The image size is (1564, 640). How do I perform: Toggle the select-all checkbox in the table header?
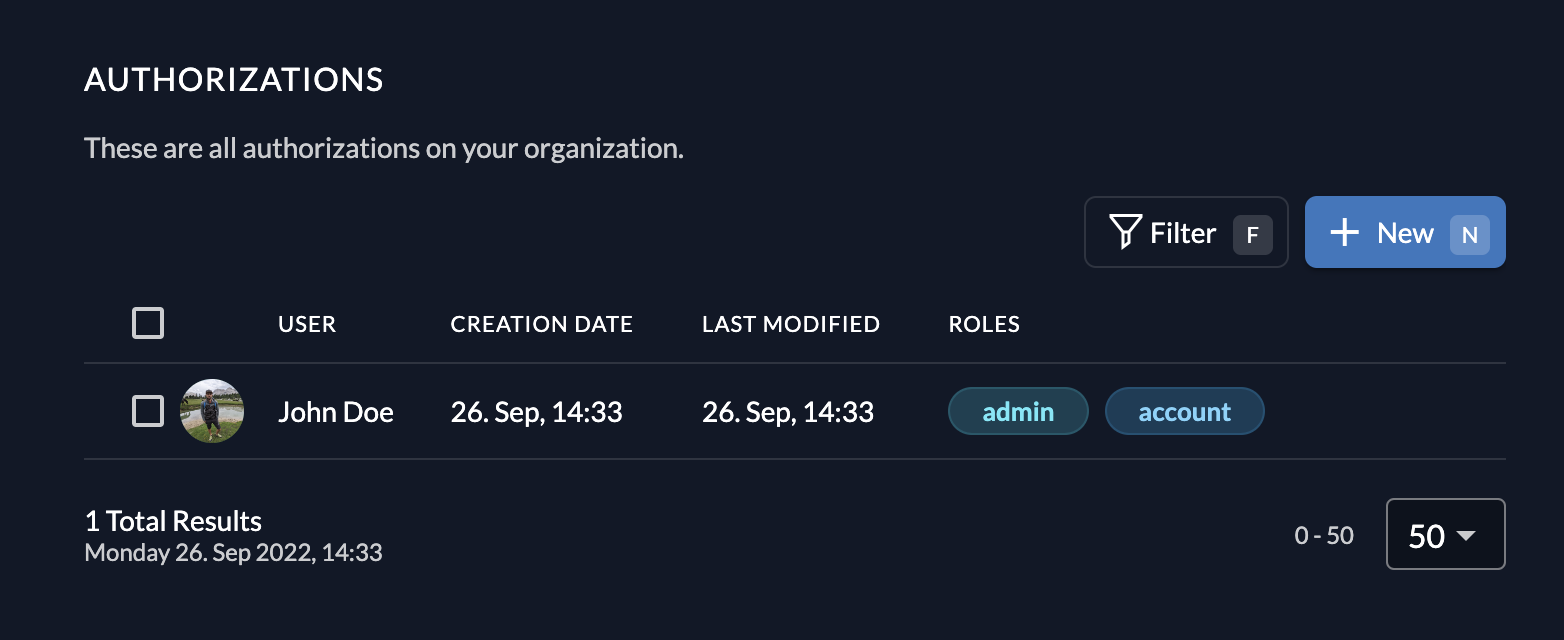pyautogui.click(x=148, y=324)
